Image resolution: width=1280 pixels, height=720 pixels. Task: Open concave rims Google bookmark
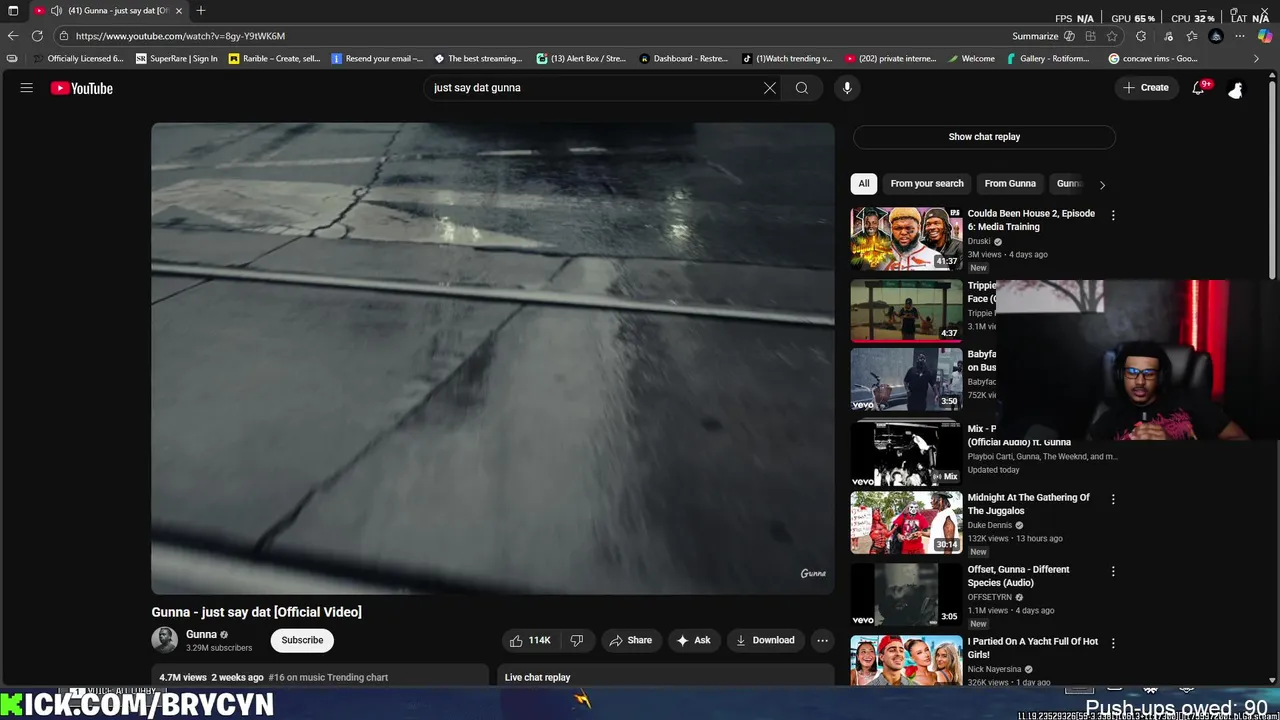(1153, 59)
